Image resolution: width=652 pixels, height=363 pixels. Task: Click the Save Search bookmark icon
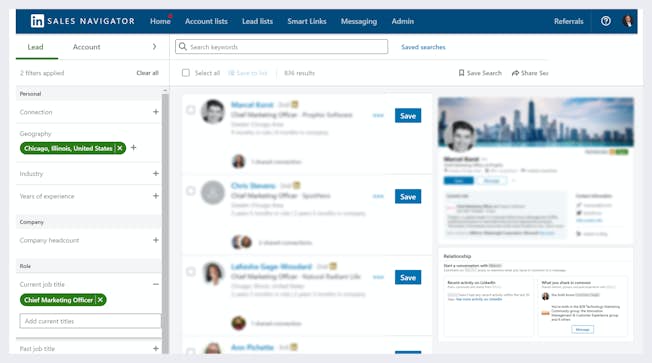pyautogui.click(x=461, y=73)
